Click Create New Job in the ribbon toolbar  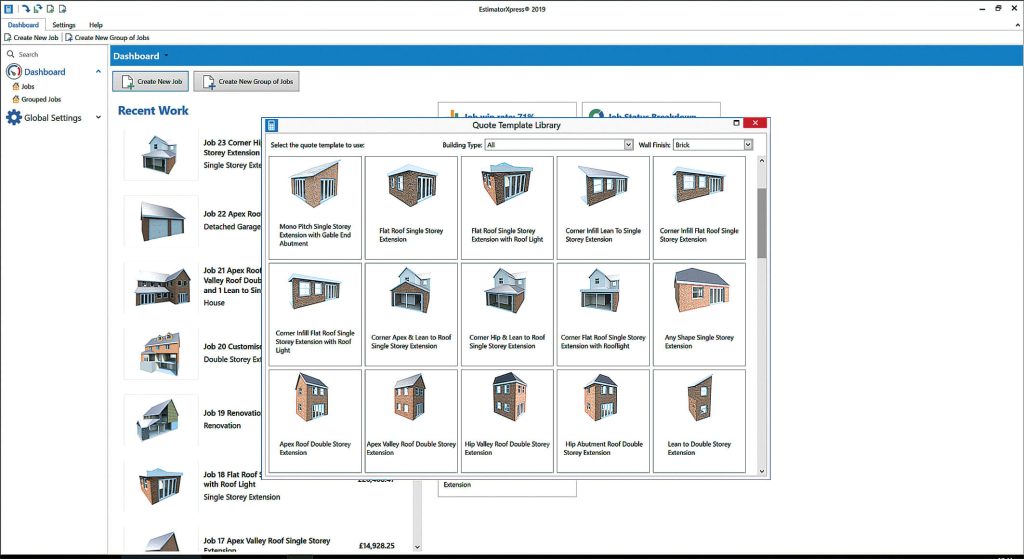(31, 38)
